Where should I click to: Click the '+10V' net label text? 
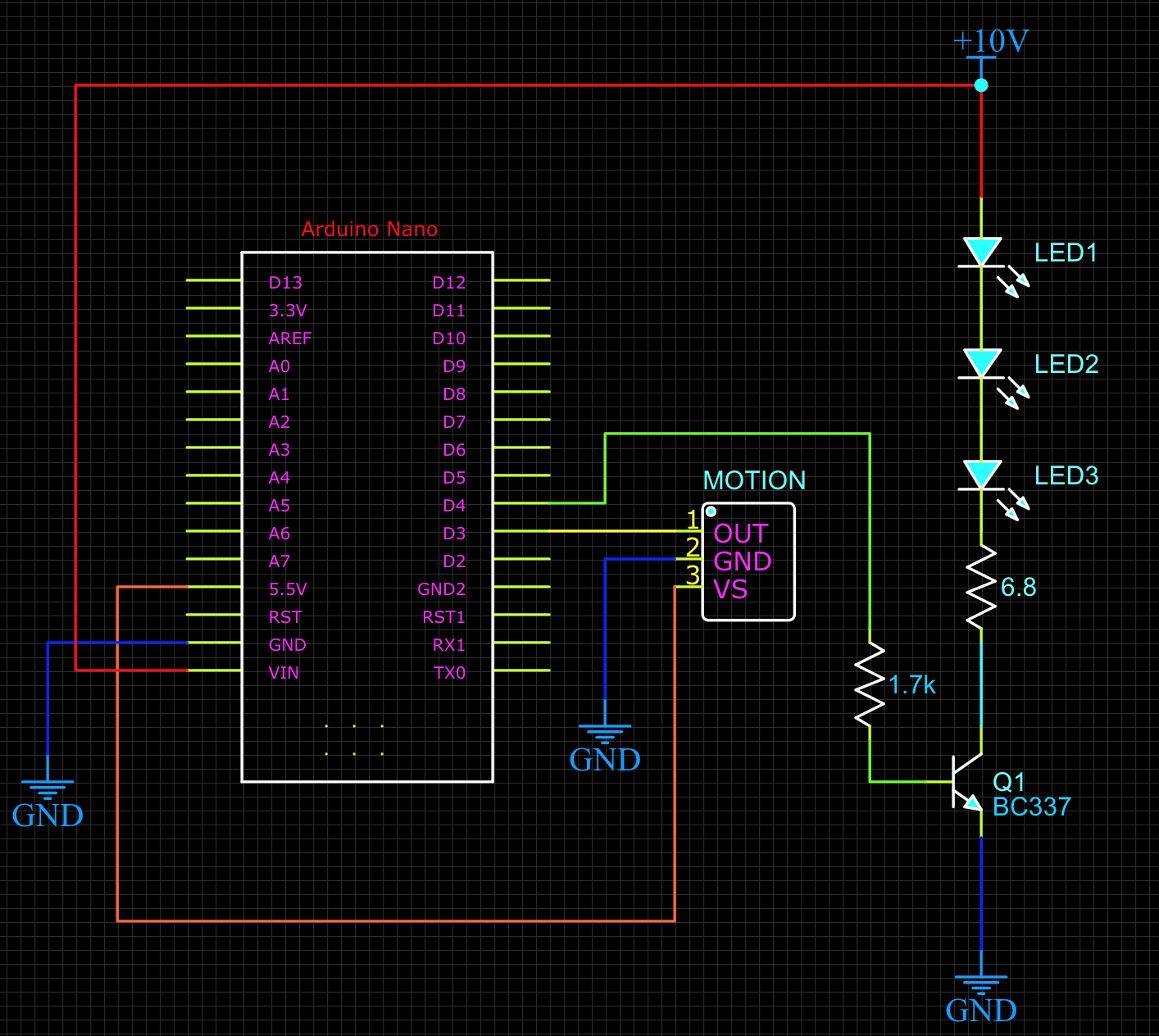coord(991,40)
